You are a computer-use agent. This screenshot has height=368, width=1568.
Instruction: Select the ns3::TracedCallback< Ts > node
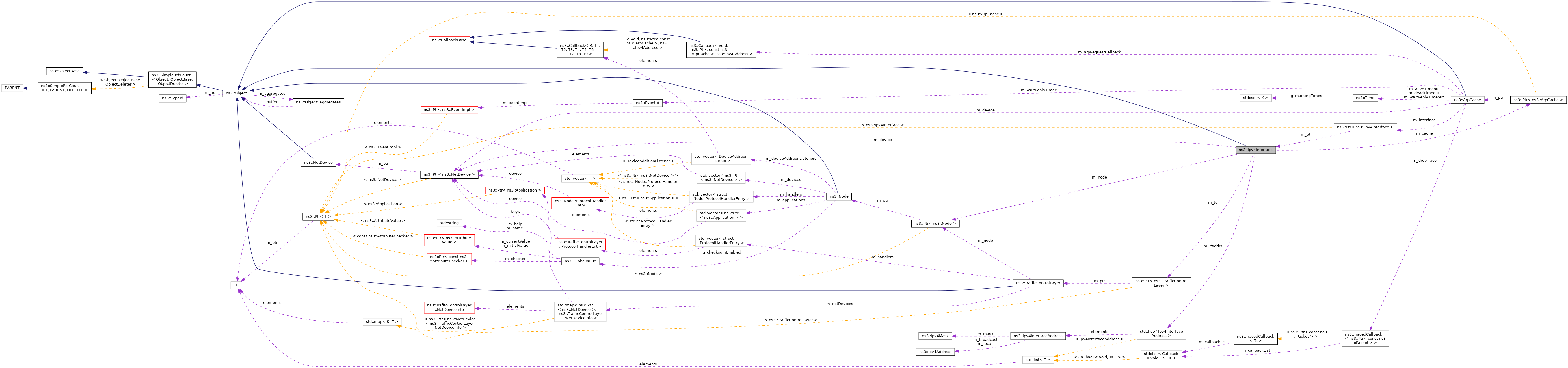(1256, 339)
